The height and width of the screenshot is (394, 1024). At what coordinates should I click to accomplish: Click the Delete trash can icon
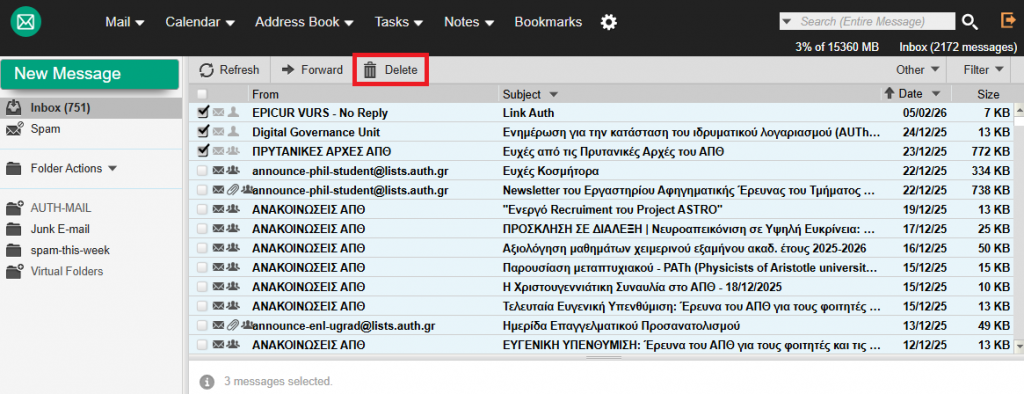(370, 70)
